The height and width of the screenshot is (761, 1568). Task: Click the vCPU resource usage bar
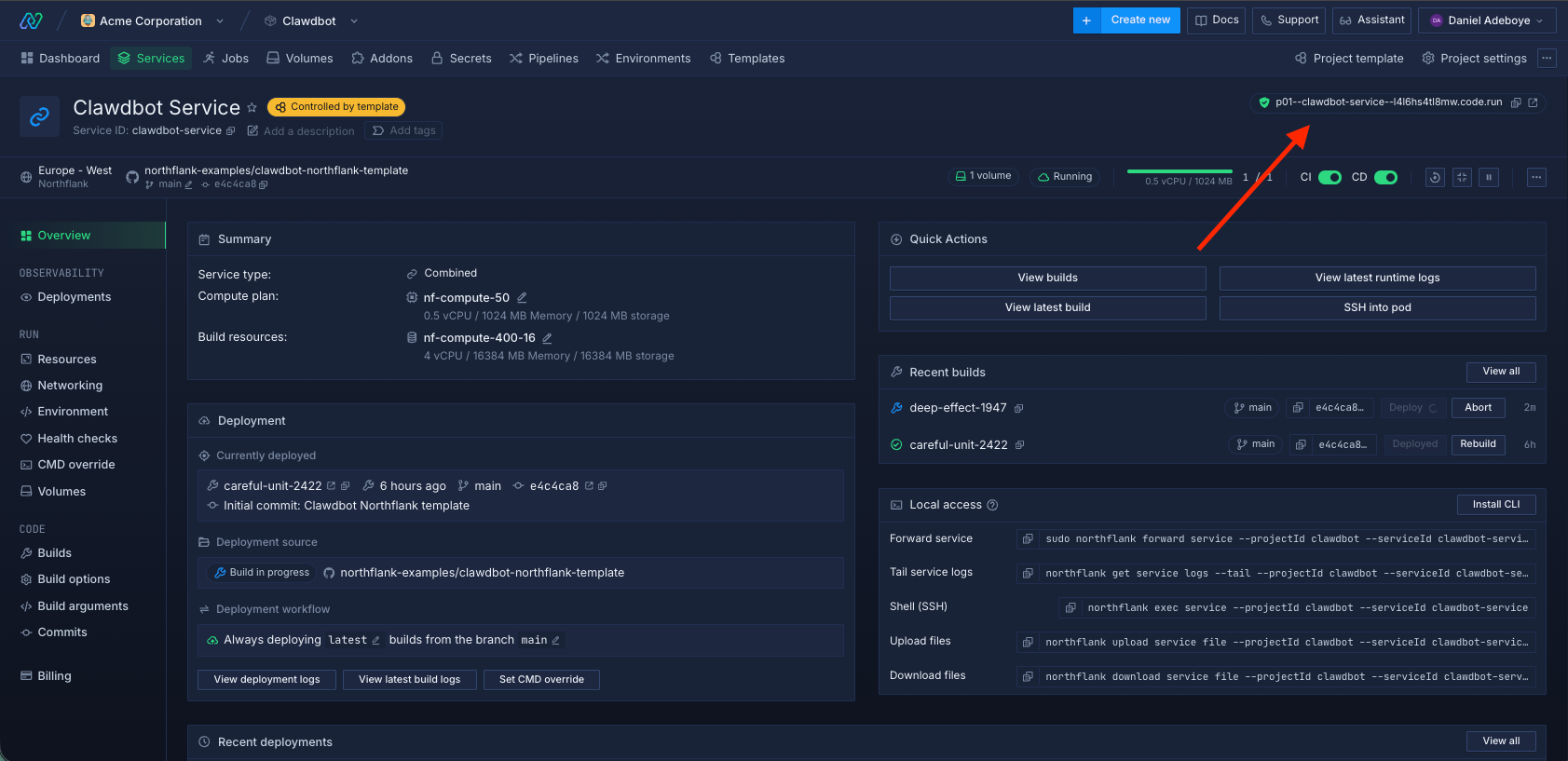click(x=1179, y=172)
